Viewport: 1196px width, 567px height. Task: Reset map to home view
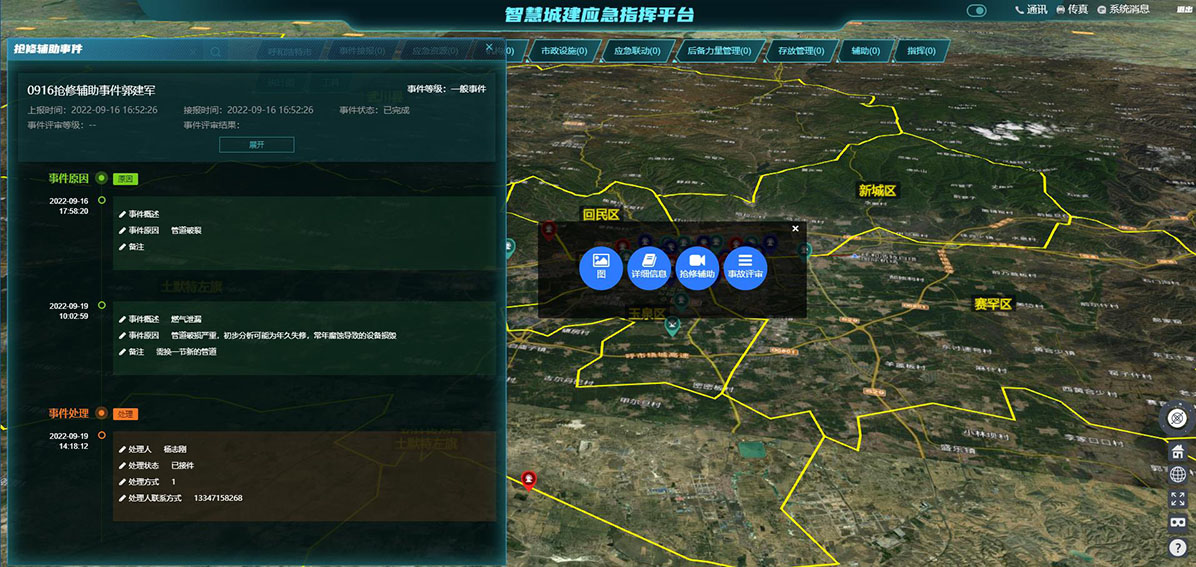pos(1178,451)
